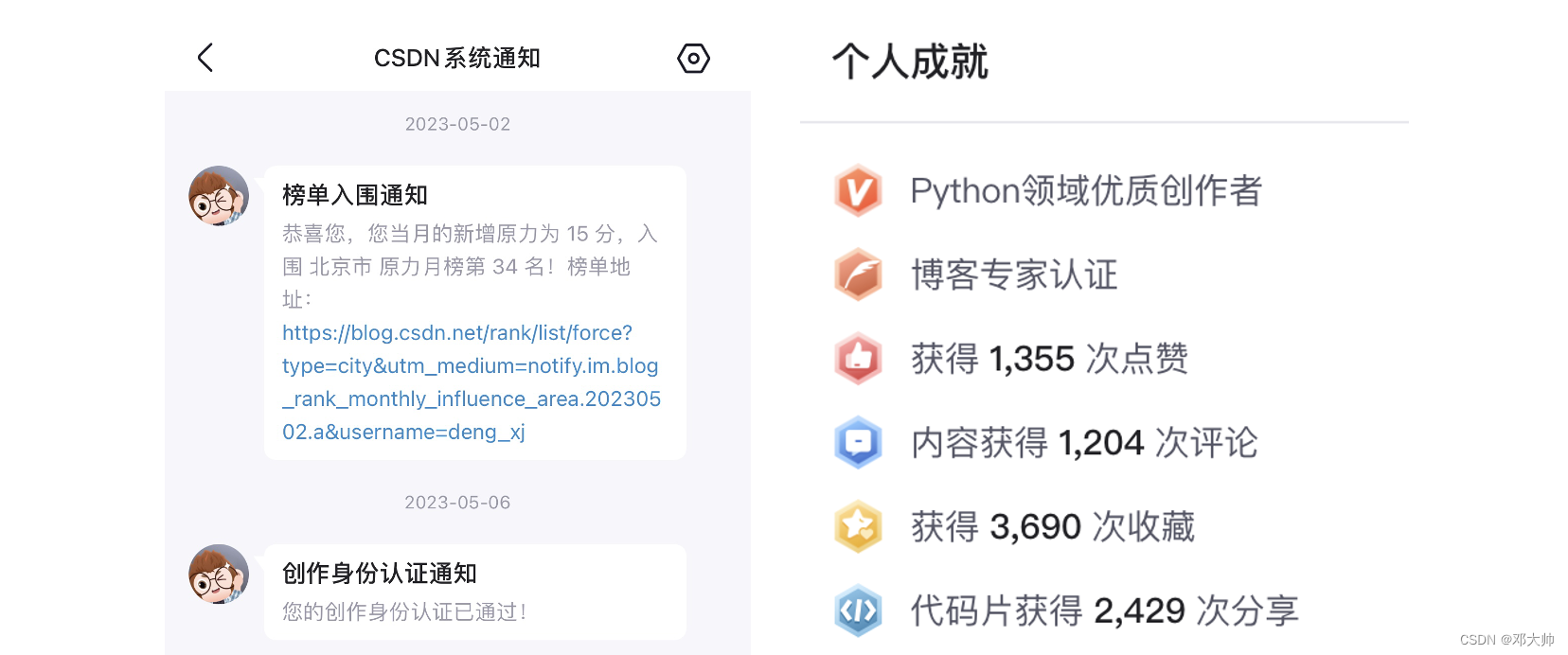Click the blue code snippet badge icon

859,611
